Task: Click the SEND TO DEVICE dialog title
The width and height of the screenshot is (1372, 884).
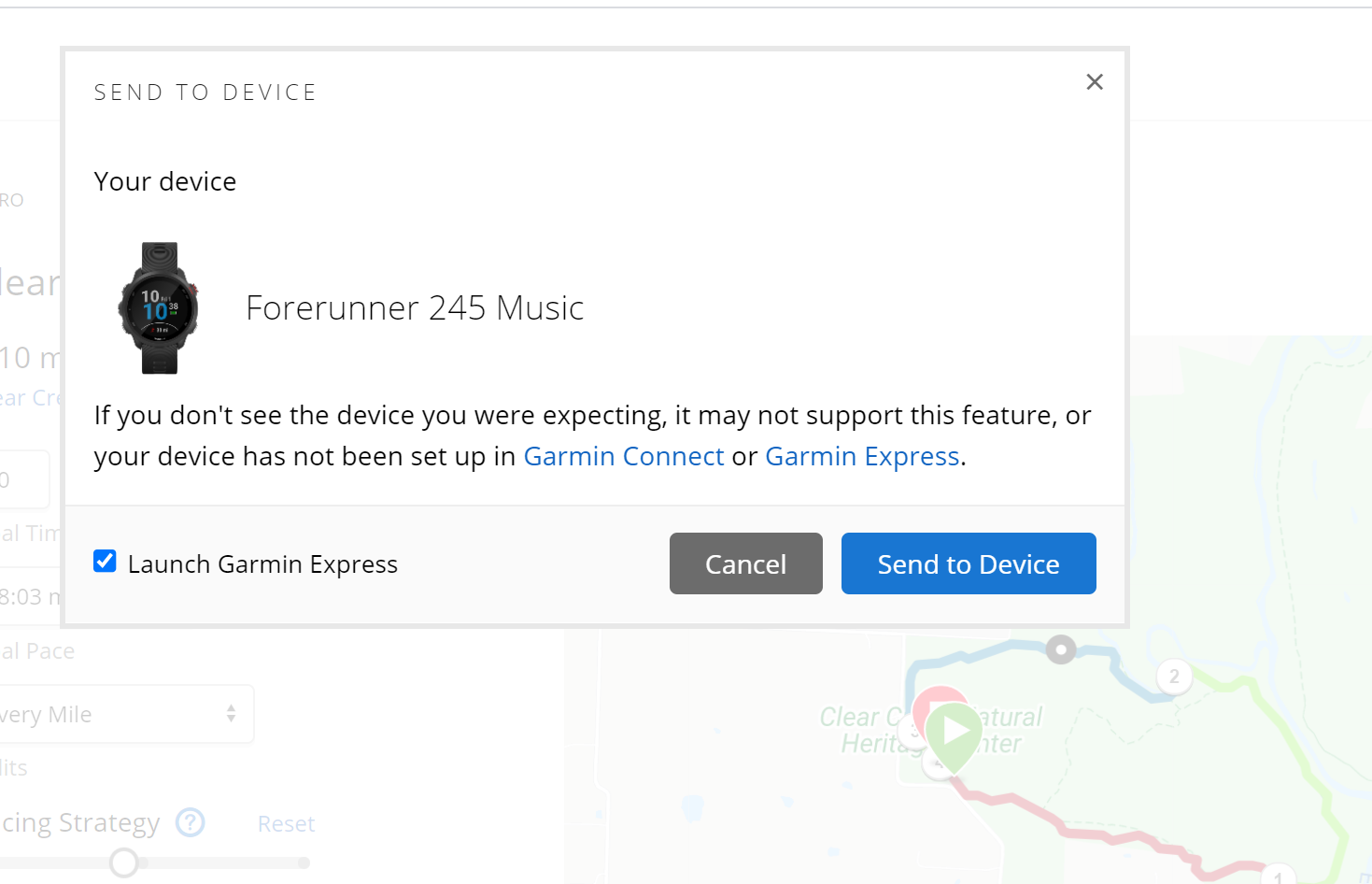Action: [205, 93]
